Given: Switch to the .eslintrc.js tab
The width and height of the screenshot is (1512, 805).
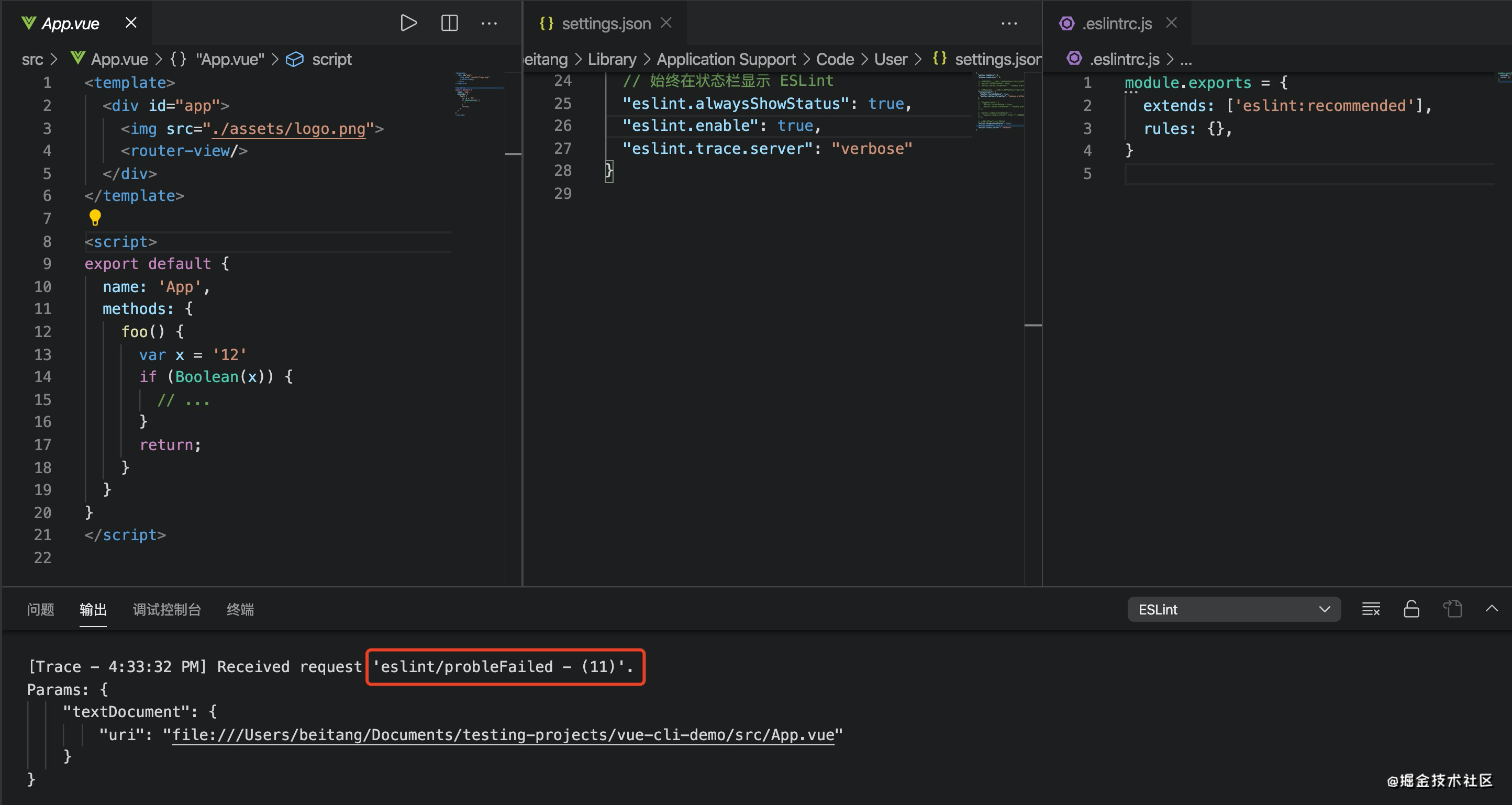Looking at the screenshot, I should (x=1117, y=24).
